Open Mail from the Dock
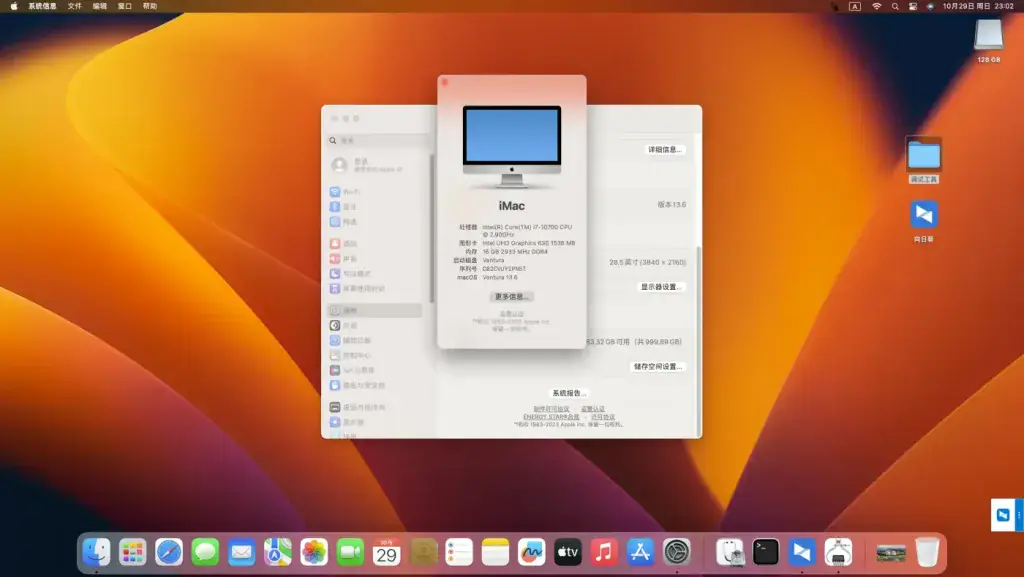Image resolution: width=1024 pixels, height=577 pixels. point(241,552)
